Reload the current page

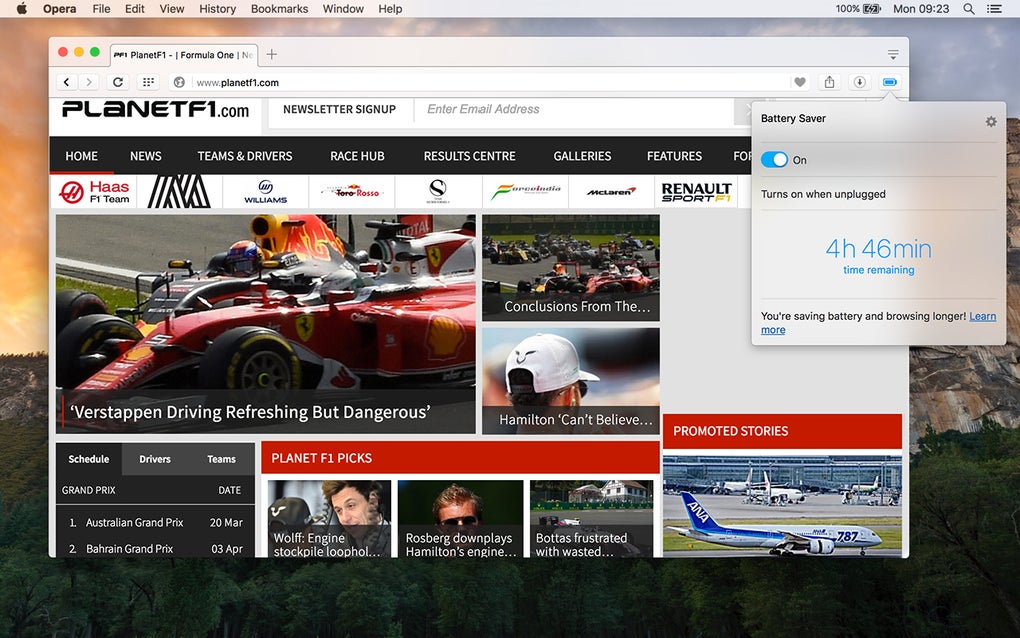click(x=118, y=82)
